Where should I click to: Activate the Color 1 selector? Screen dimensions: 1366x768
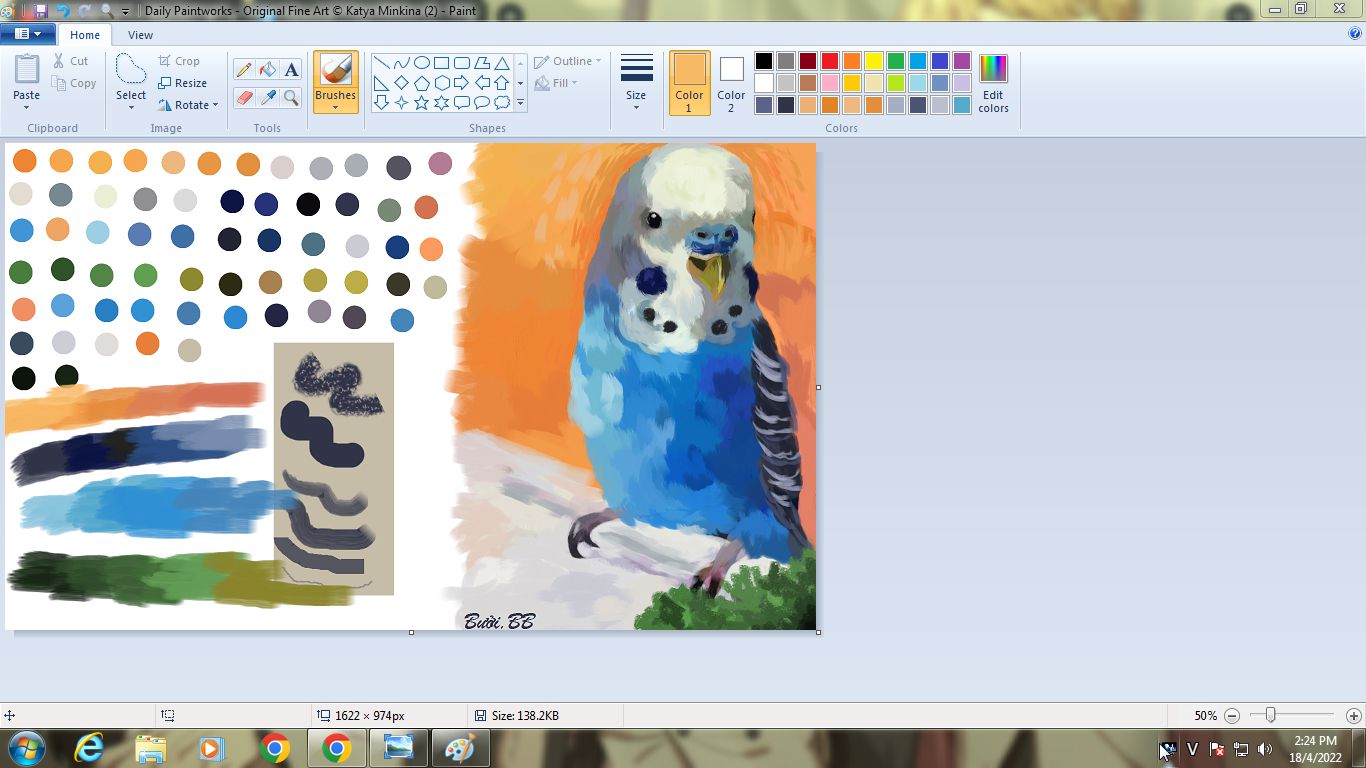coord(689,82)
